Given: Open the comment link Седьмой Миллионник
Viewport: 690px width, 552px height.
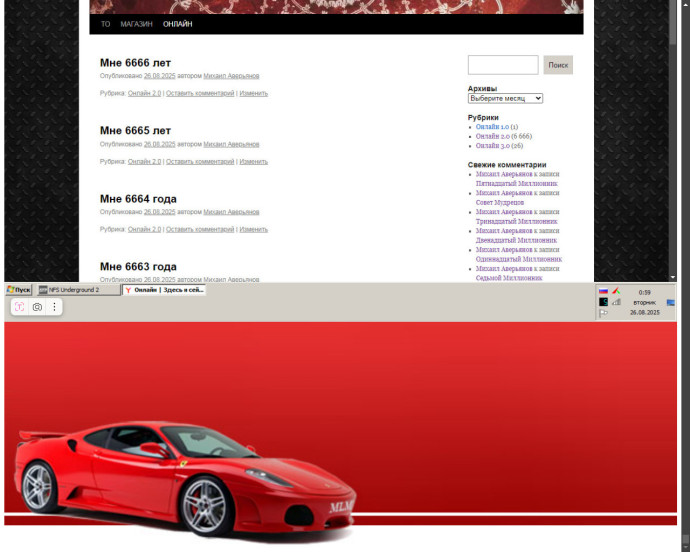Looking at the screenshot, I should [x=509, y=278].
